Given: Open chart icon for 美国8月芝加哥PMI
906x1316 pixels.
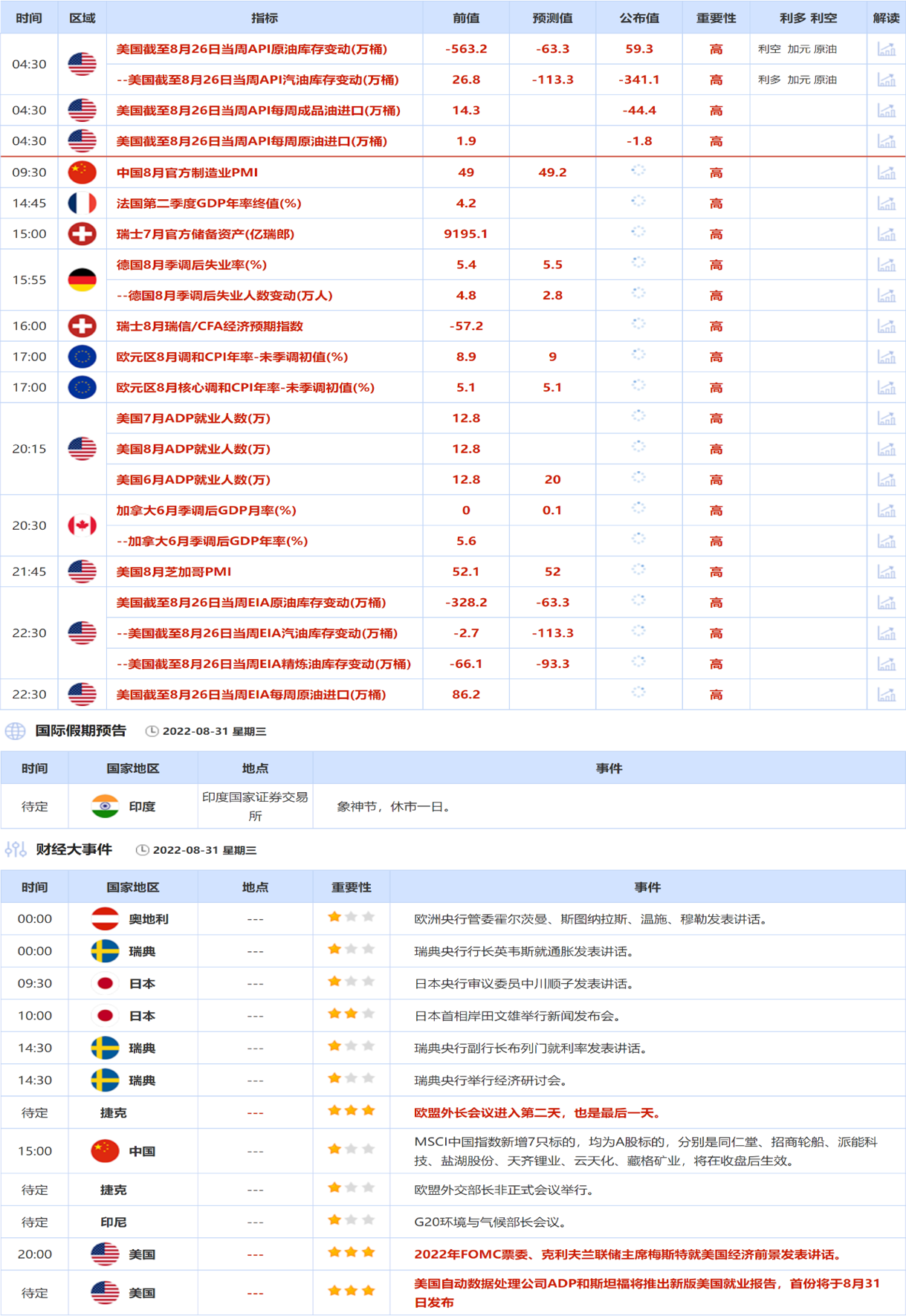Looking at the screenshot, I should (886, 571).
